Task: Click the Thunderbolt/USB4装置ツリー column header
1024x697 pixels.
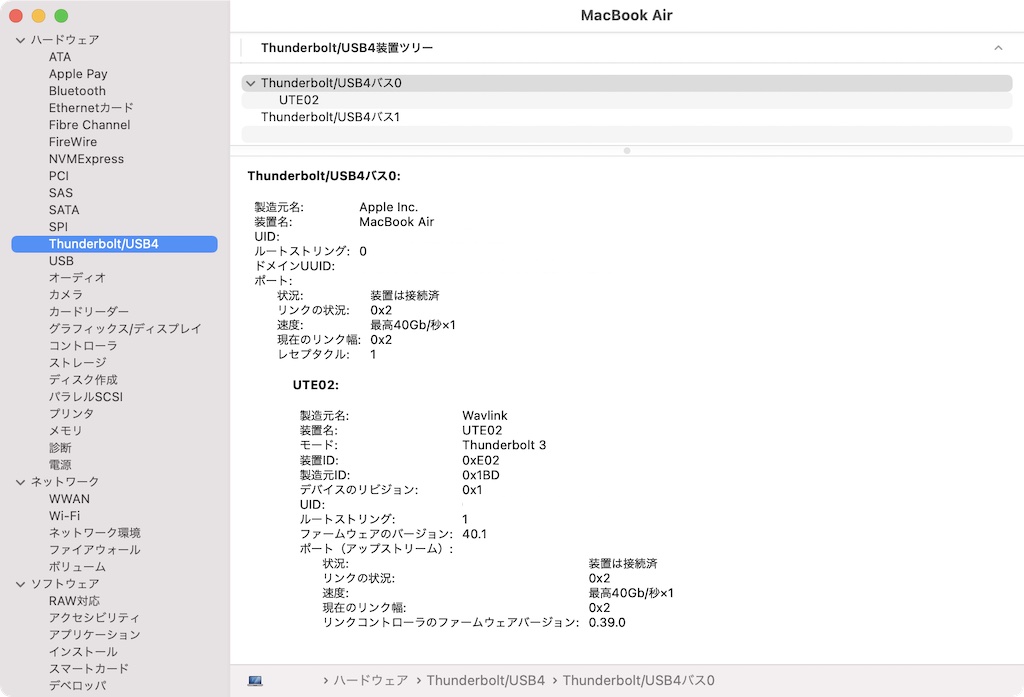Action: 347,48
